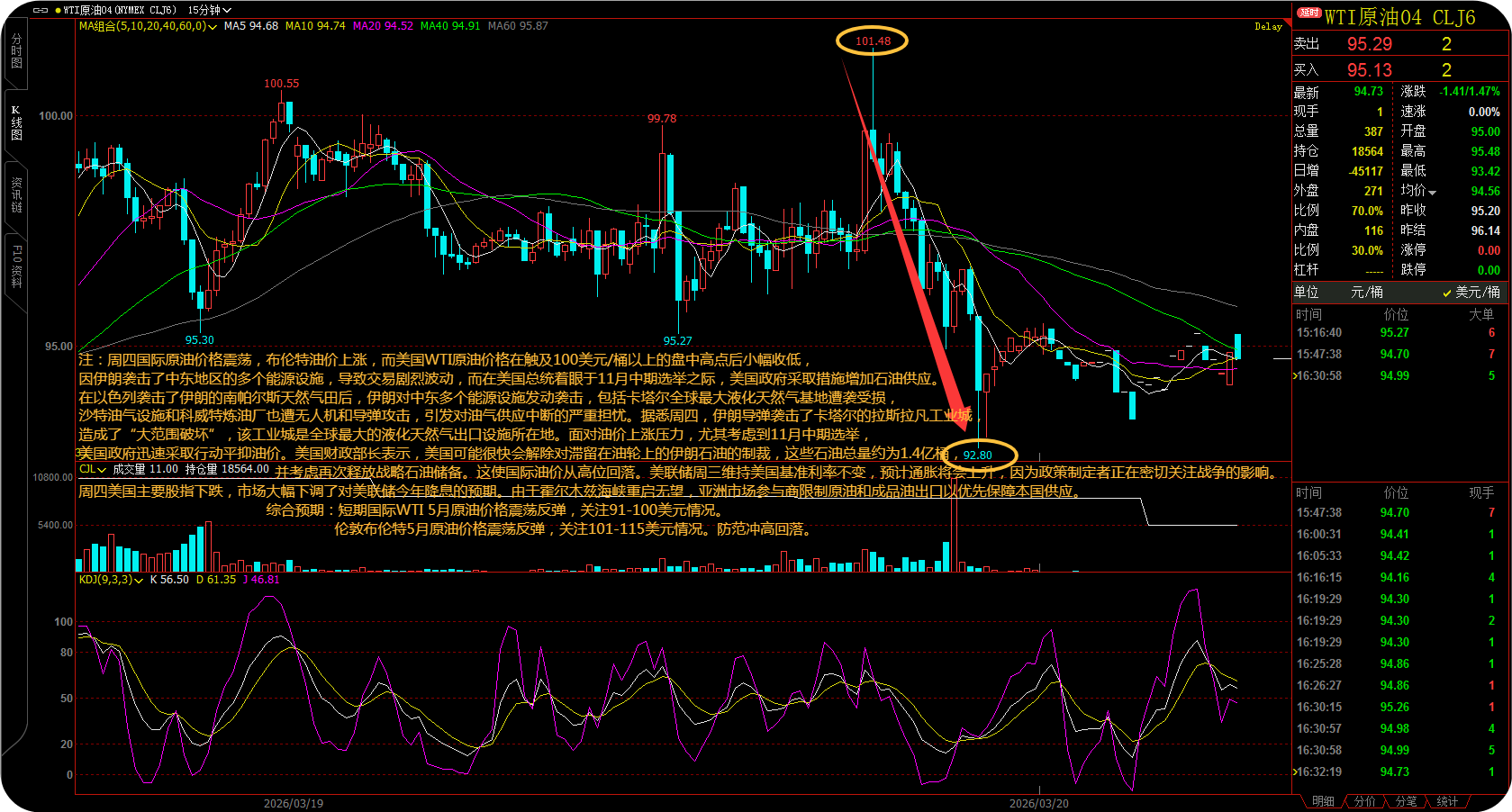Select the 美元/桶 unit option
Image resolution: width=1512 pixels, height=812 pixels.
[1472, 292]
